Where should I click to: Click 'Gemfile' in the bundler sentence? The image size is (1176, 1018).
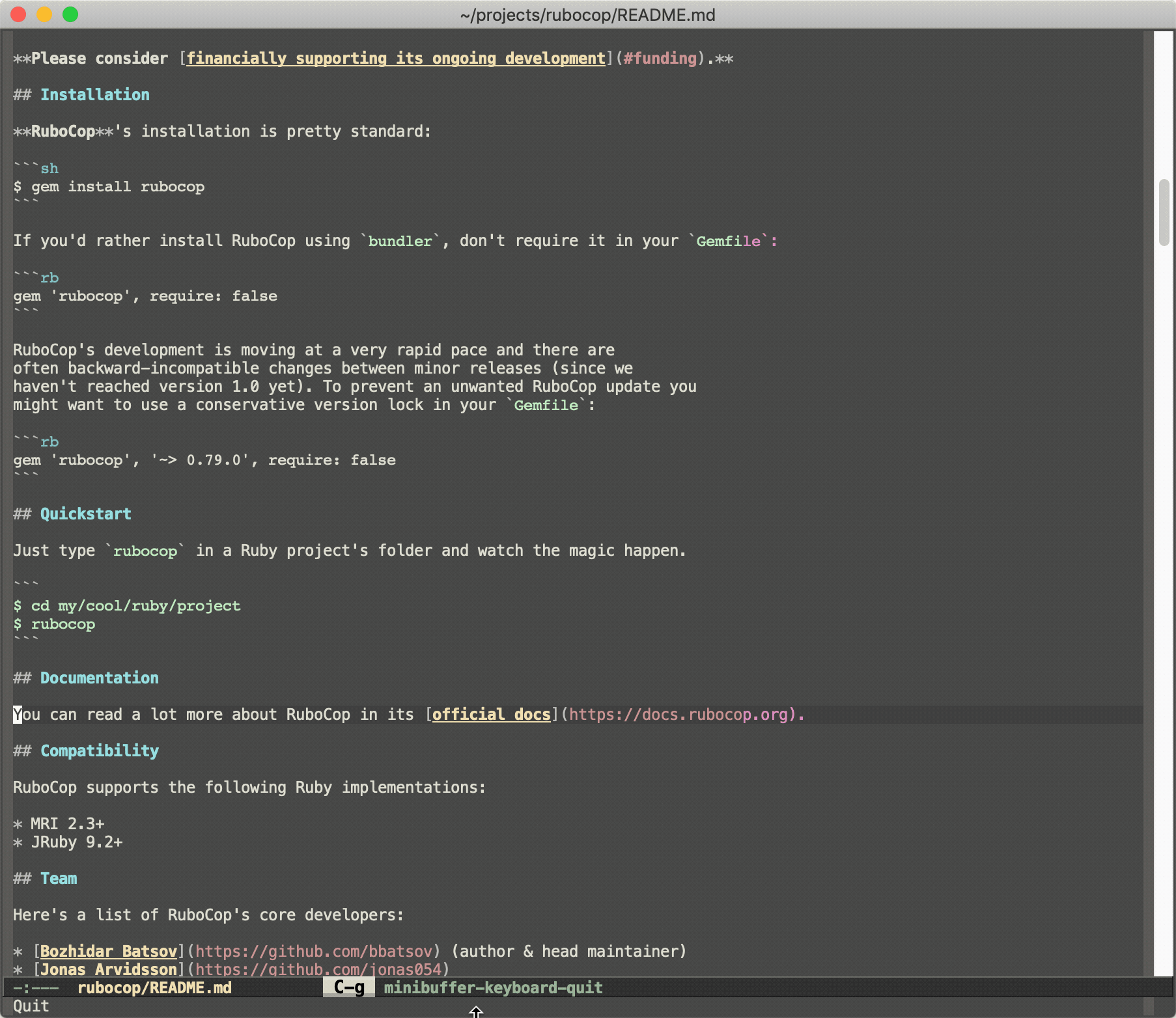click(729, 241)
